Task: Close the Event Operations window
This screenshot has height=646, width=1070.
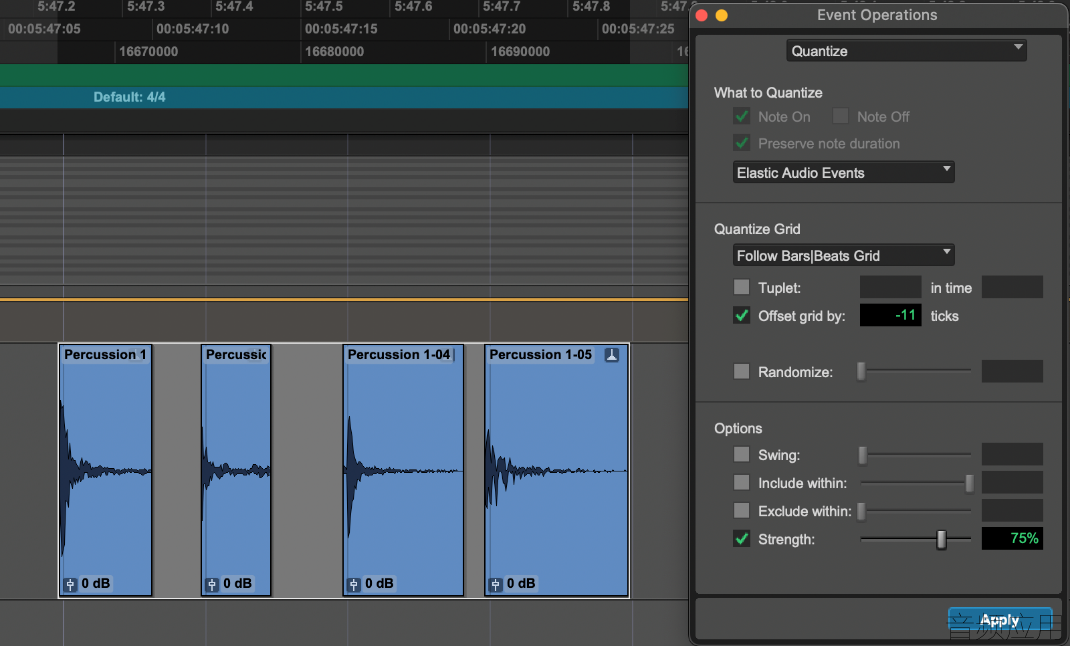Action: tap(702, 16)
